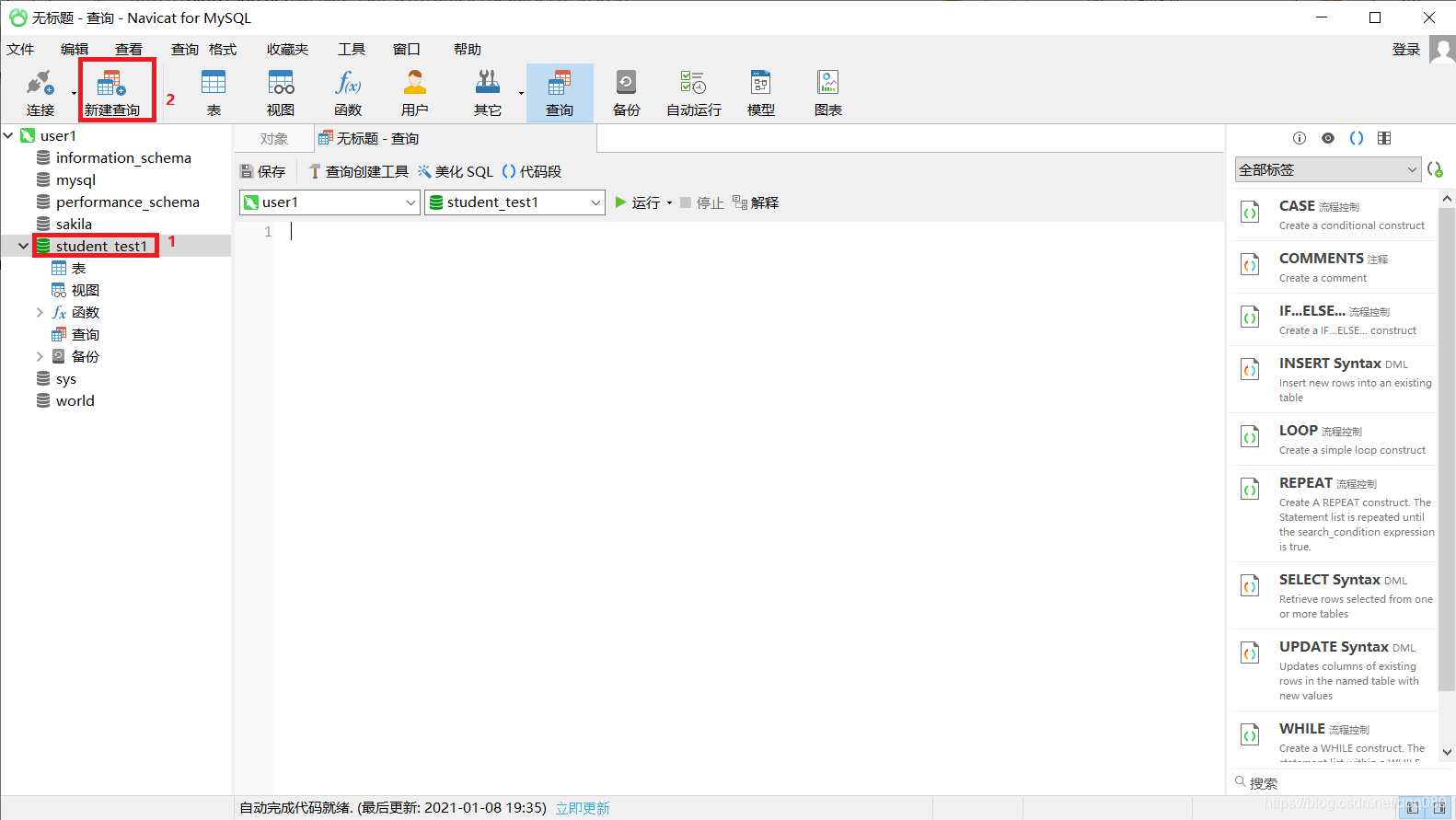Click the Stop (停止) button
Screen dimensions: 1456x820
click(702, 202)
